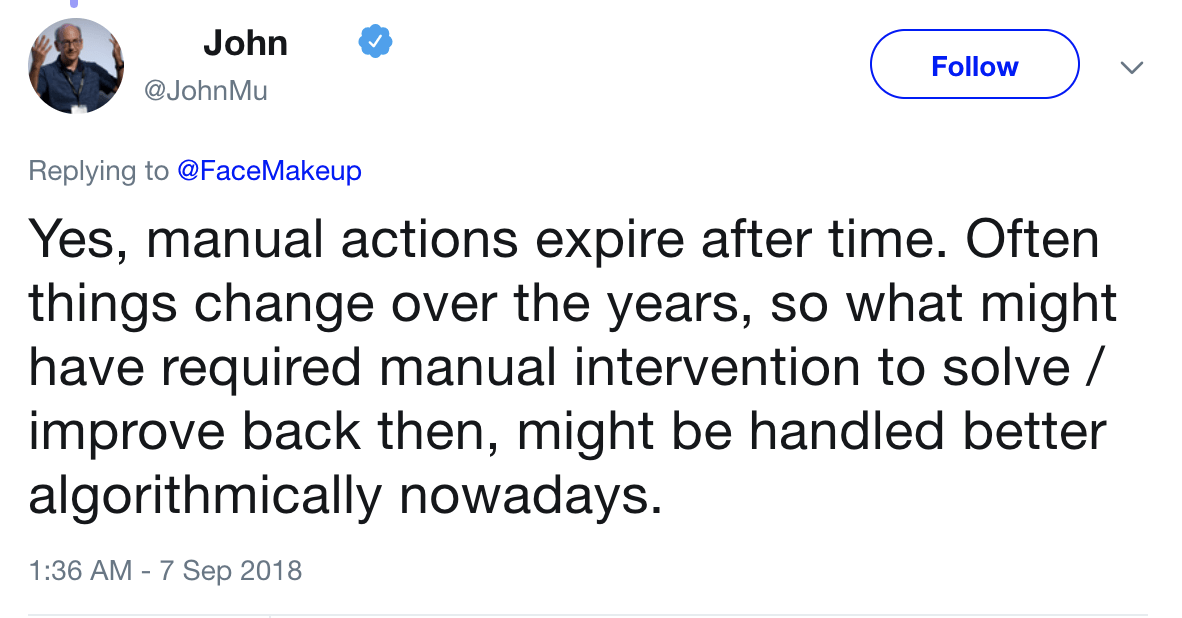Click the Twitter verification checkmark icon
The height and width of the screenshot is (618, 1182).
click(x=375, y=42)
